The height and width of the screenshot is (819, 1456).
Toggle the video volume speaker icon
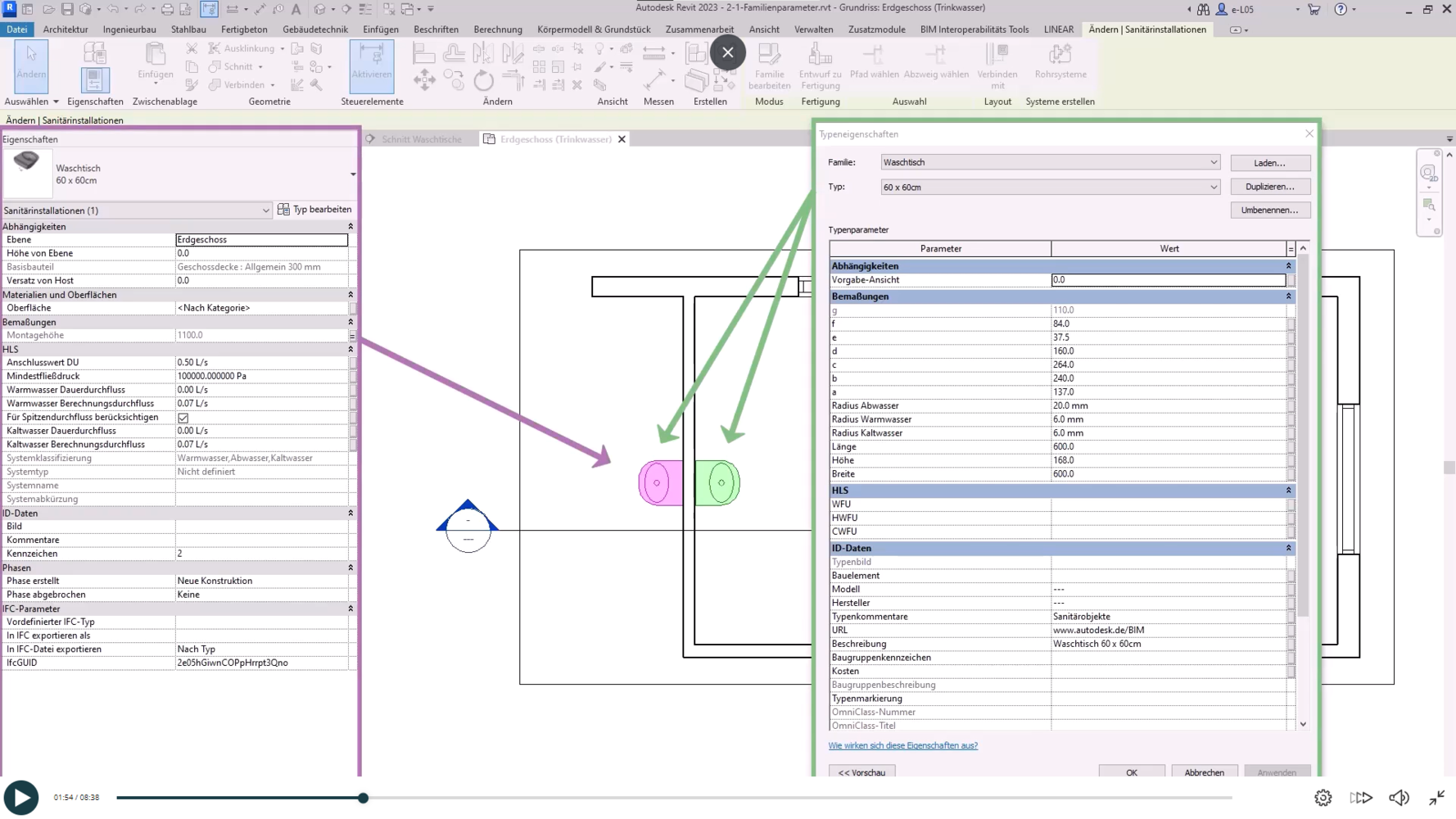click(1399, 798)
